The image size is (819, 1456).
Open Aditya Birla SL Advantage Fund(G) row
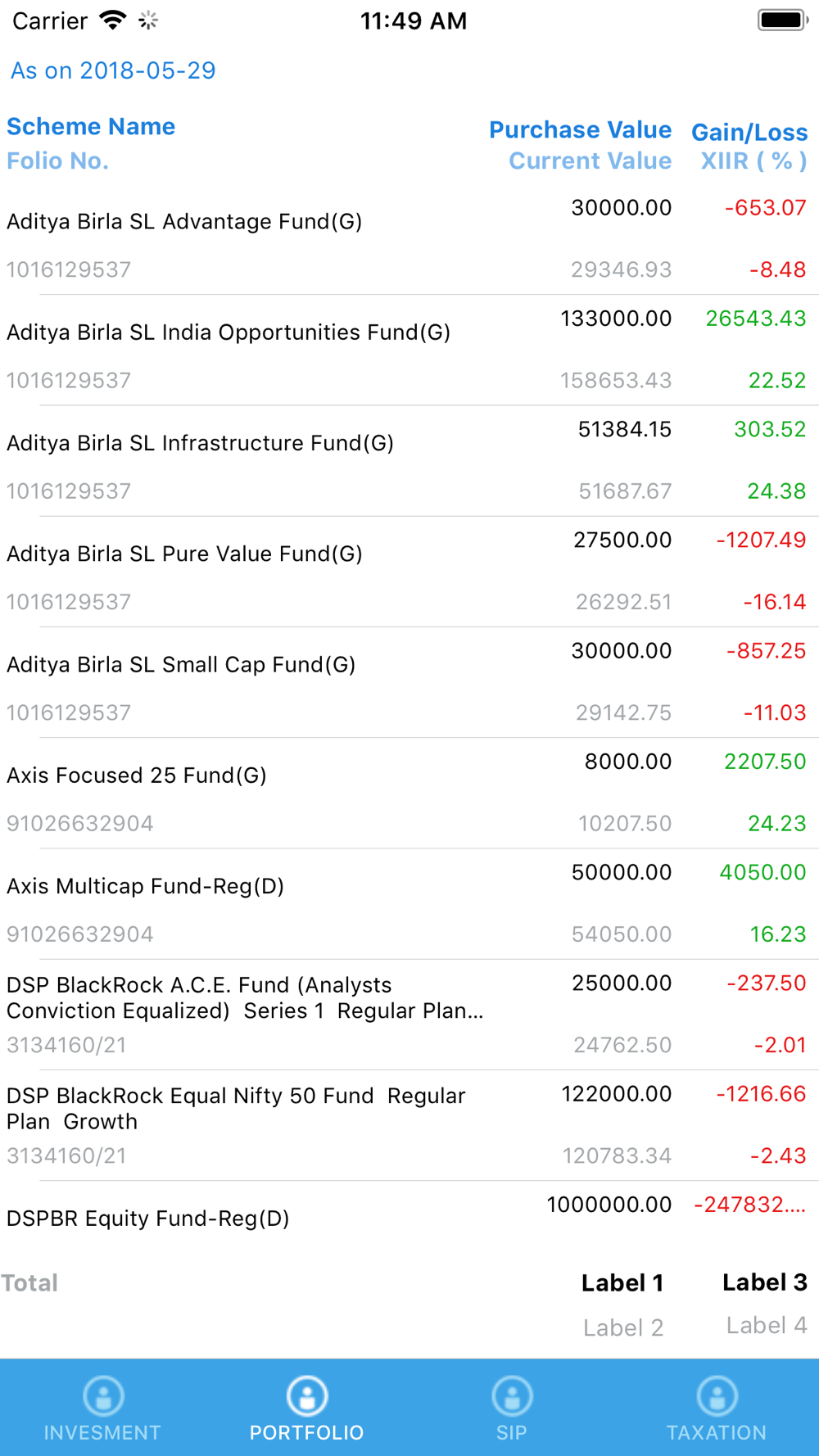click(x=184, y=222)
